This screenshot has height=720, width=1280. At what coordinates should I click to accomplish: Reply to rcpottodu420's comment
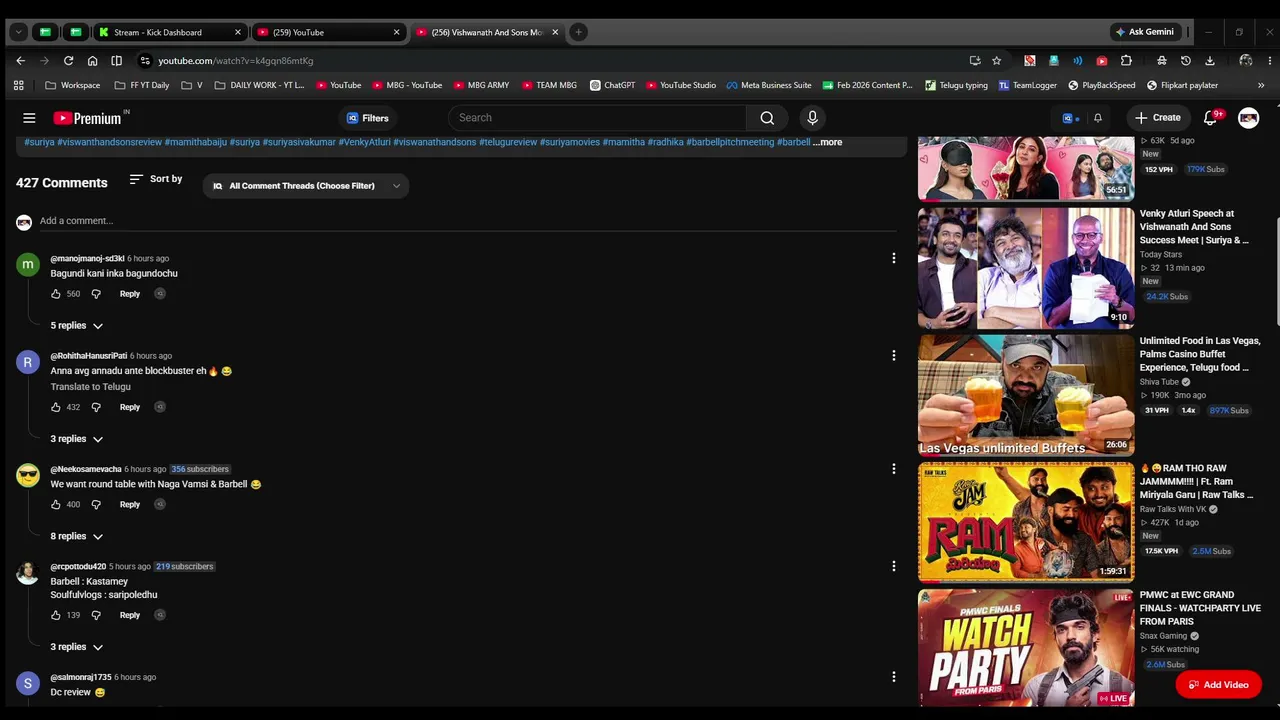[x=130, y=615]
